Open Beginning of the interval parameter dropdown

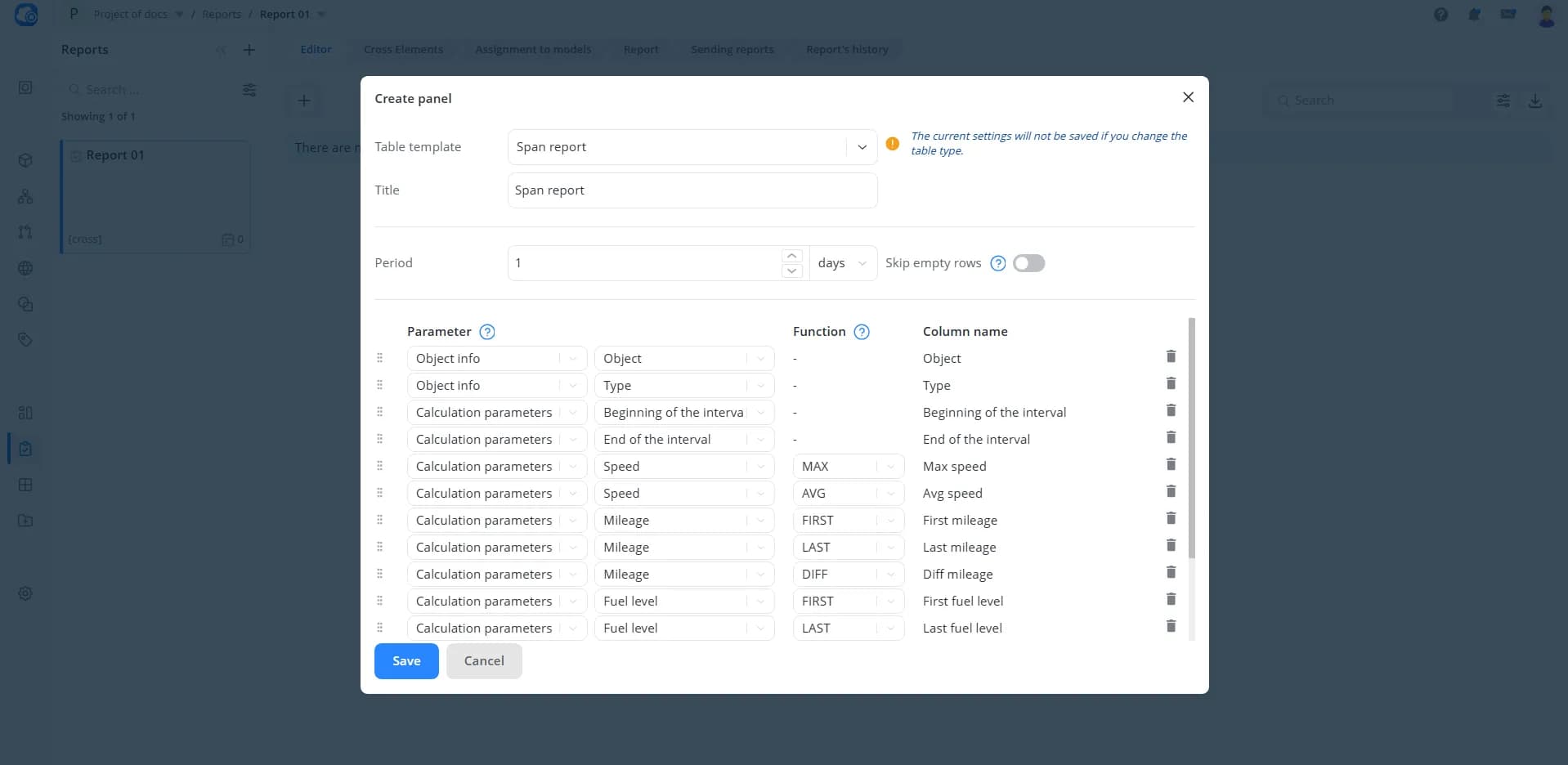click(684, 413)
